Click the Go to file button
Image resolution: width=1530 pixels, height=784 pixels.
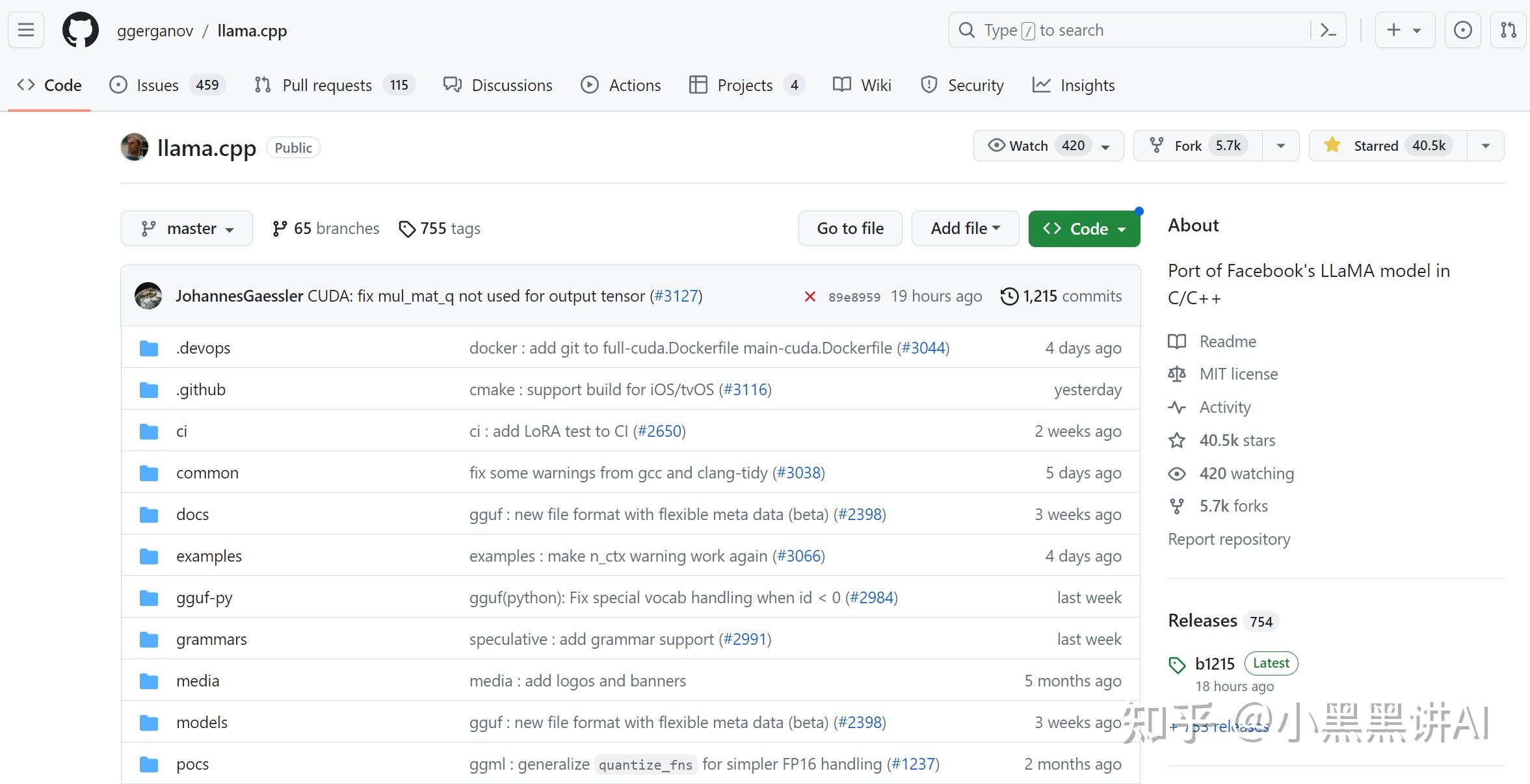click(850, 229)
